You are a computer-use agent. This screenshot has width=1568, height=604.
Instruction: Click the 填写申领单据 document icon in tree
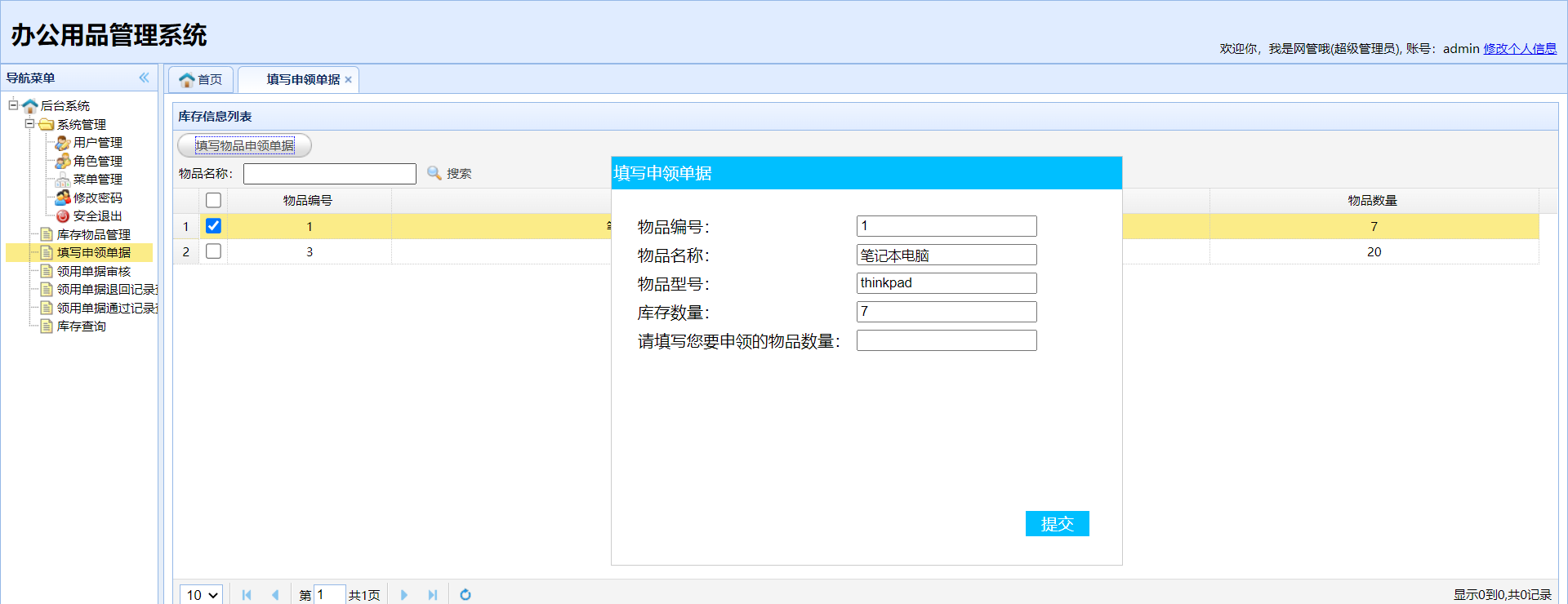click(47, 253)
